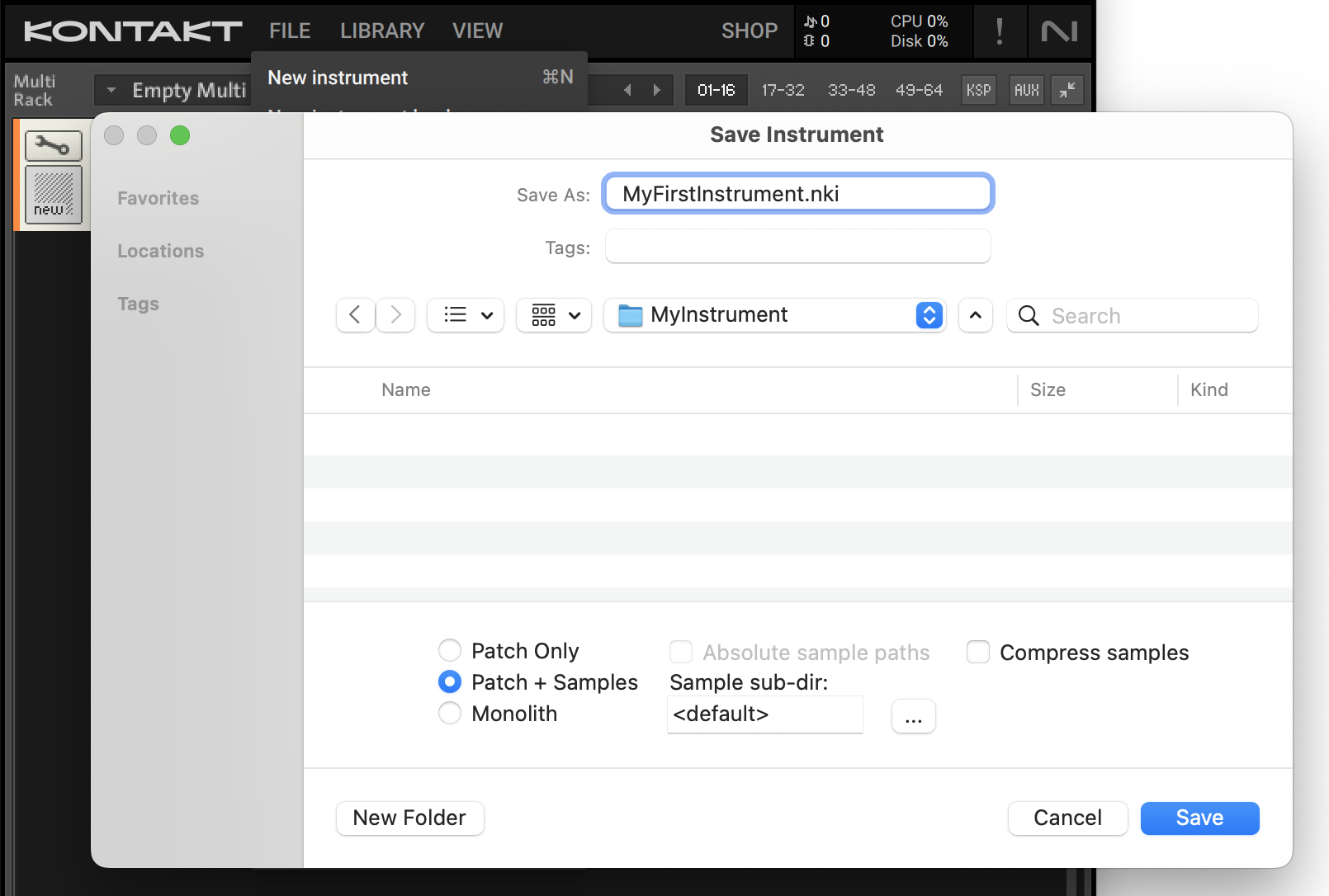Click the Favorites sidebar heading

tap(158, 198)
